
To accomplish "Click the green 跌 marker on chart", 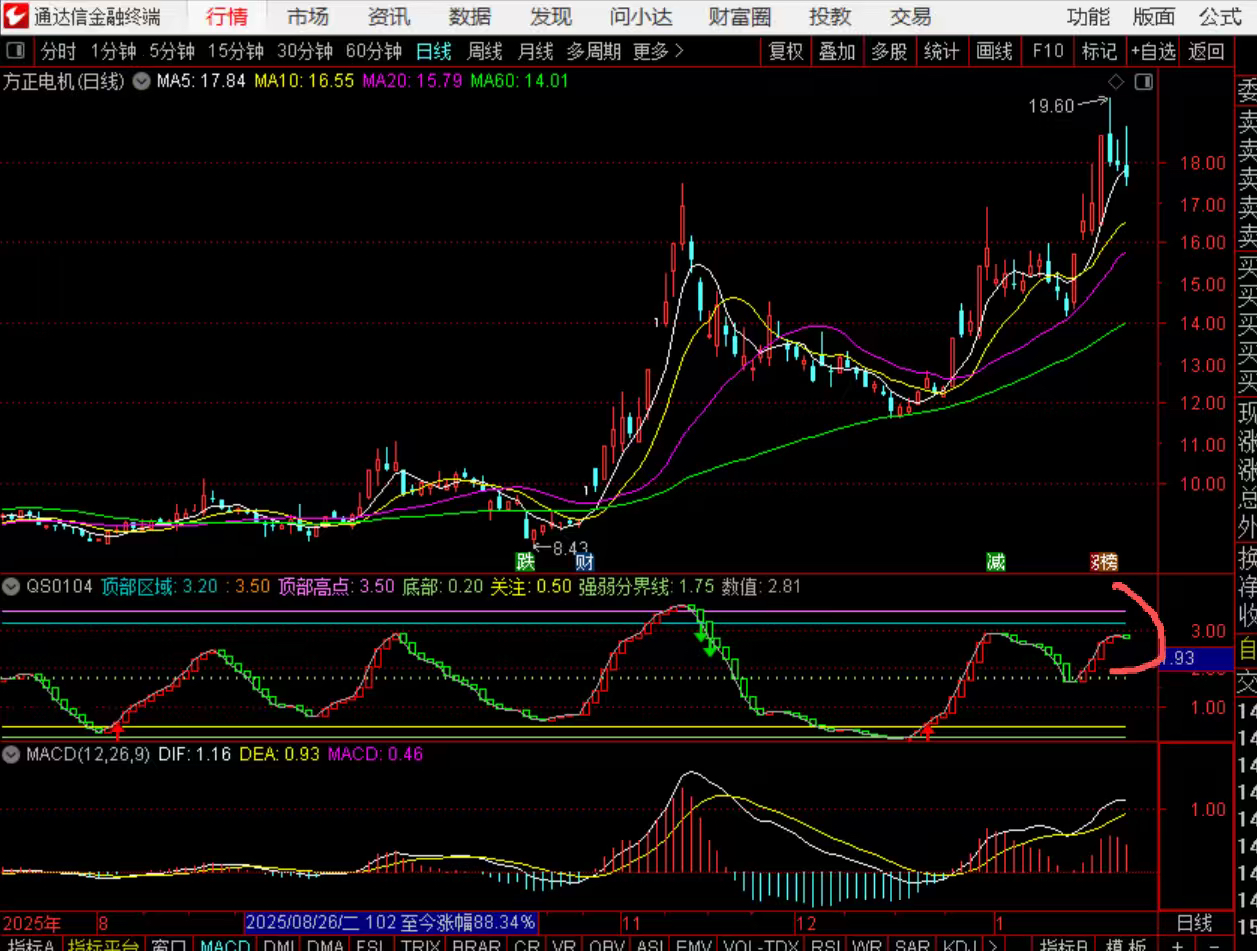I will [x=525, y=561].
